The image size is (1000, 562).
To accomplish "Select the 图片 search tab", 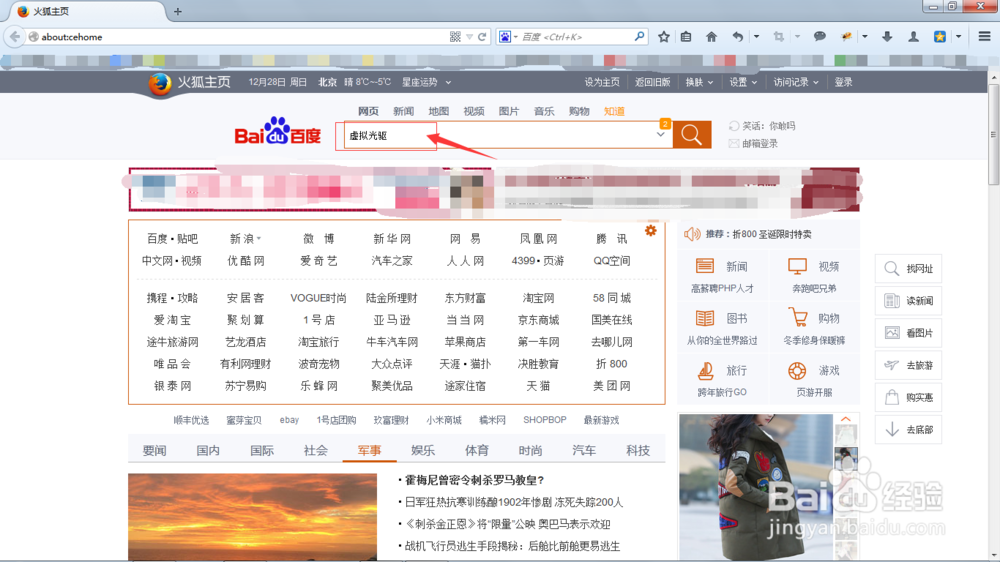I will click(508, 111).
